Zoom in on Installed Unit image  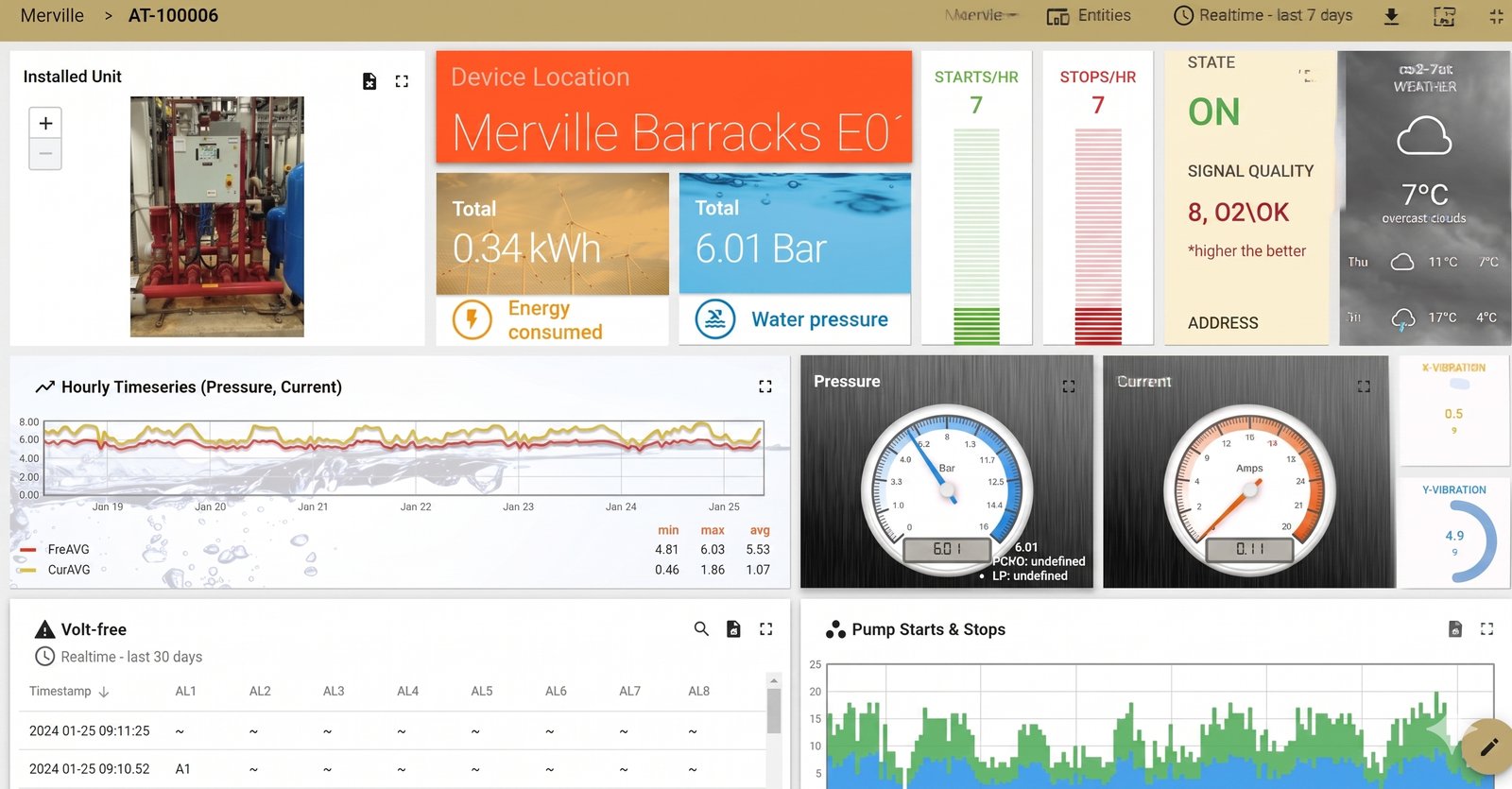tap(45, 124)
